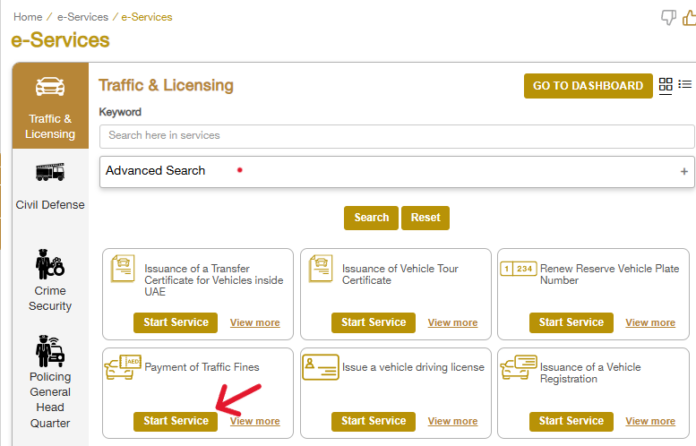Screen dimensions: 696x446
Task: Click the Vehicle Tour Certificate document icon
Action: click(x=321, y=268)
